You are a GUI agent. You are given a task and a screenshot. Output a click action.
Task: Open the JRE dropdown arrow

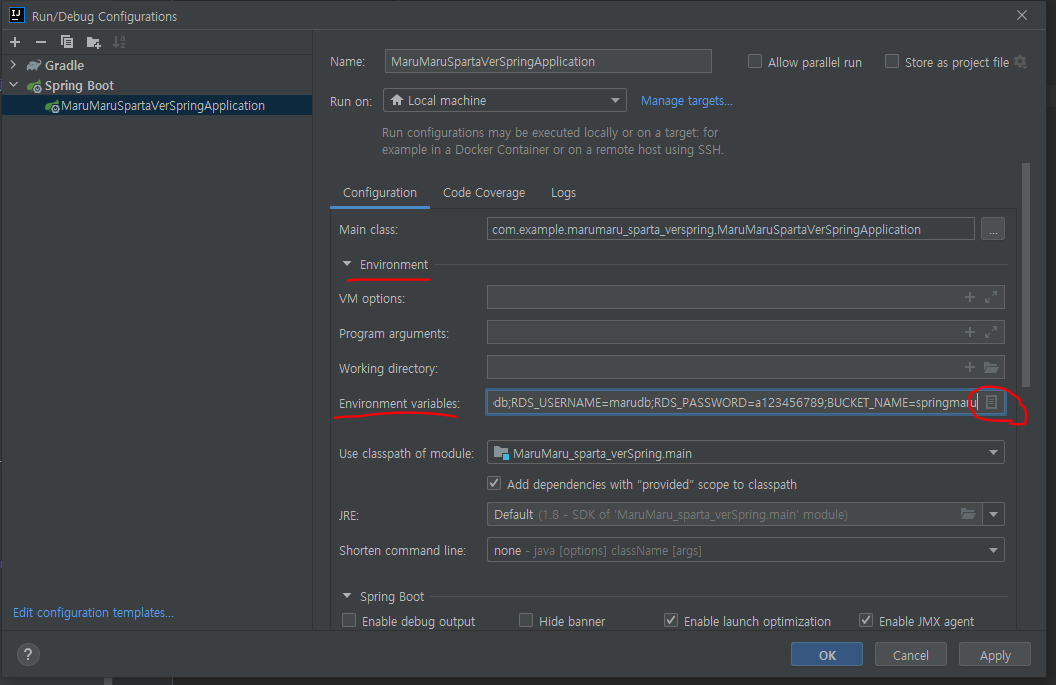[993, 515]
